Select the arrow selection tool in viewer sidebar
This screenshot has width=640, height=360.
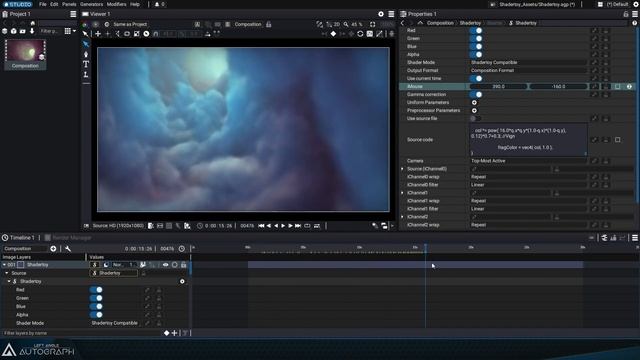86,44
